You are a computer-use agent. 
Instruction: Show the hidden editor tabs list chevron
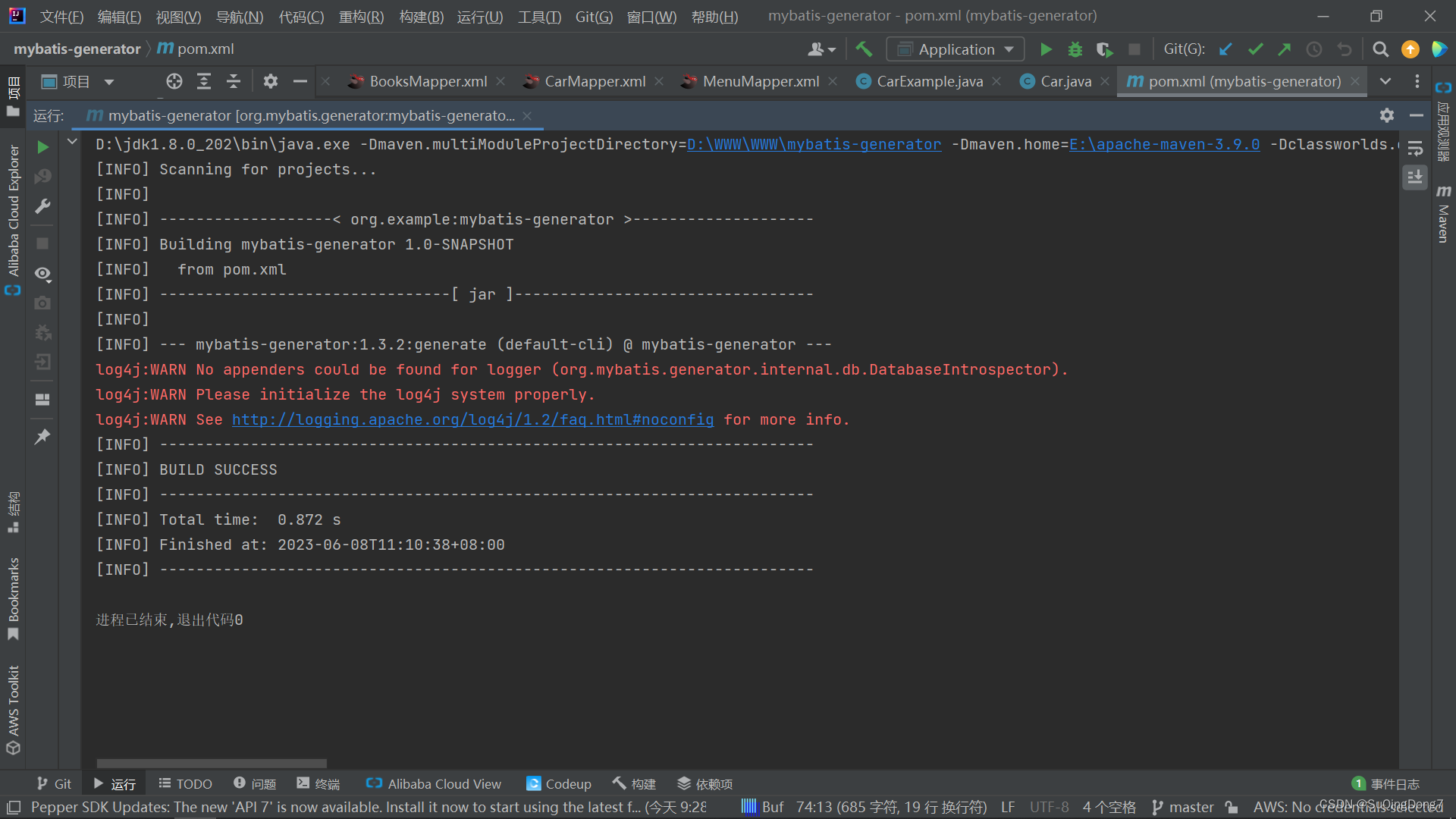coord(1385,81)
